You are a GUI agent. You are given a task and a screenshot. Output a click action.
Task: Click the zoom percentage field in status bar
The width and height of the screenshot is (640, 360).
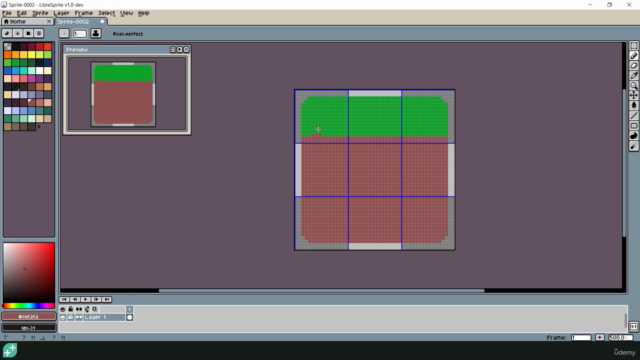pos(620,338)
